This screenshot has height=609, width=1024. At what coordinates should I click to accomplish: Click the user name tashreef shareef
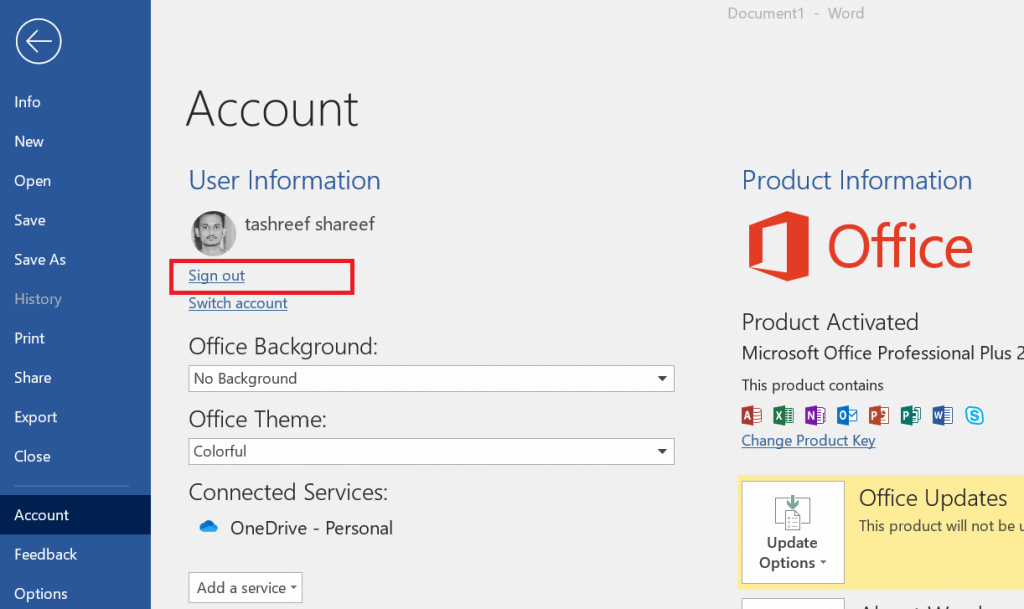click(x=310, y=224)
